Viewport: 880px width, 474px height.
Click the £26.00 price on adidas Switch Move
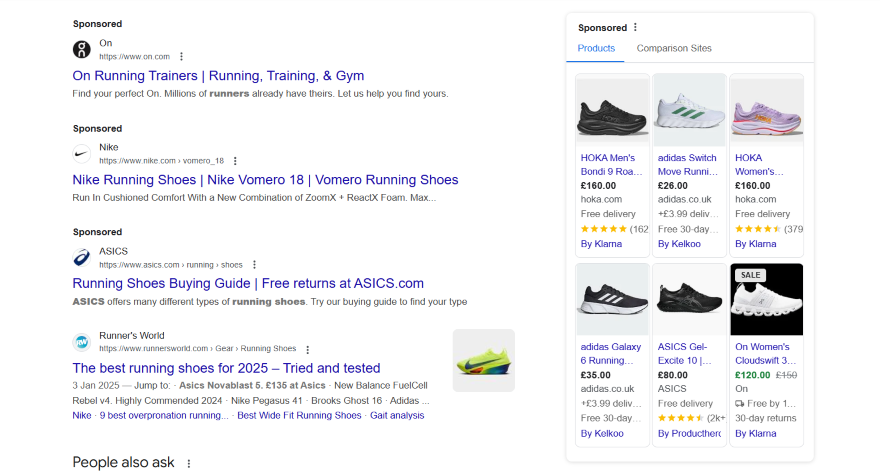672,186
